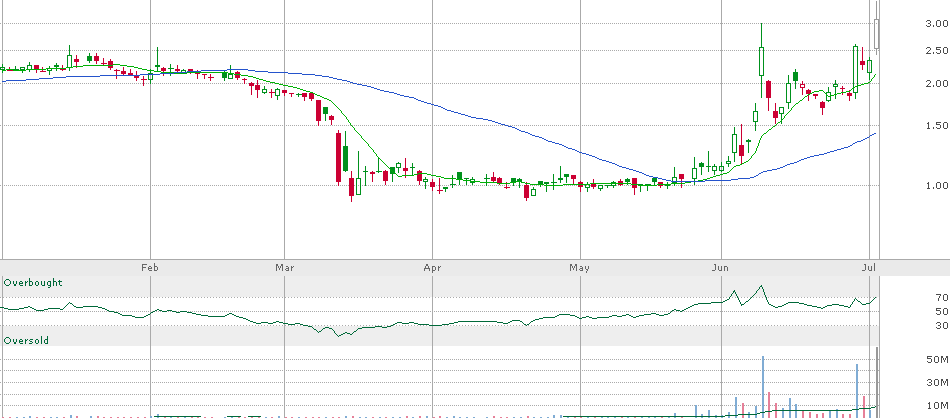Click the RSI 30 level label
The image size is (950, 418).
click(942, 325)
